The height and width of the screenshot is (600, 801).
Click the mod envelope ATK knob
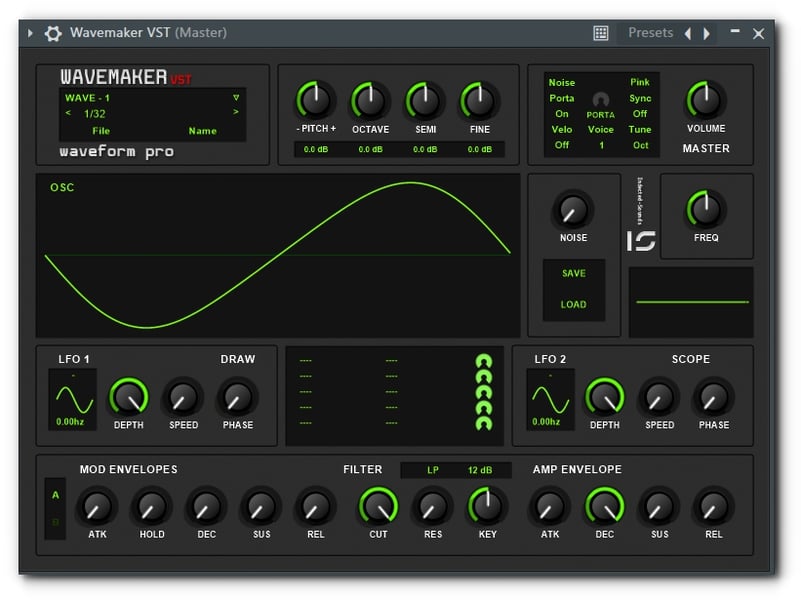97,507
